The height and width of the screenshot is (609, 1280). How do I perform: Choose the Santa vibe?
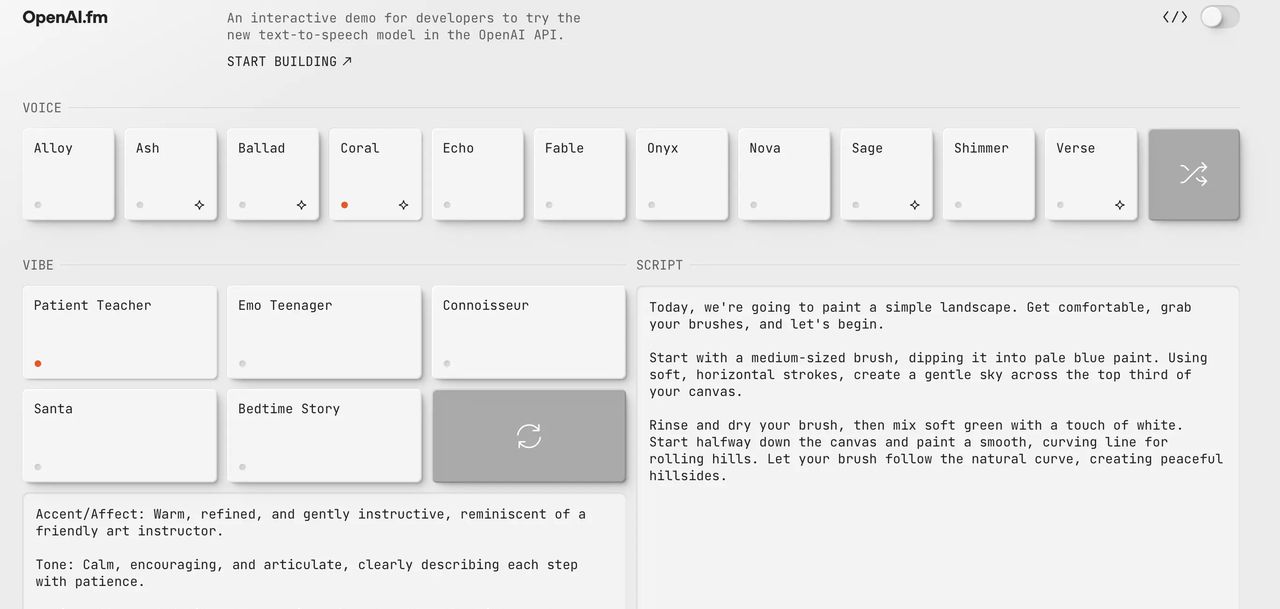coord(119,435)
